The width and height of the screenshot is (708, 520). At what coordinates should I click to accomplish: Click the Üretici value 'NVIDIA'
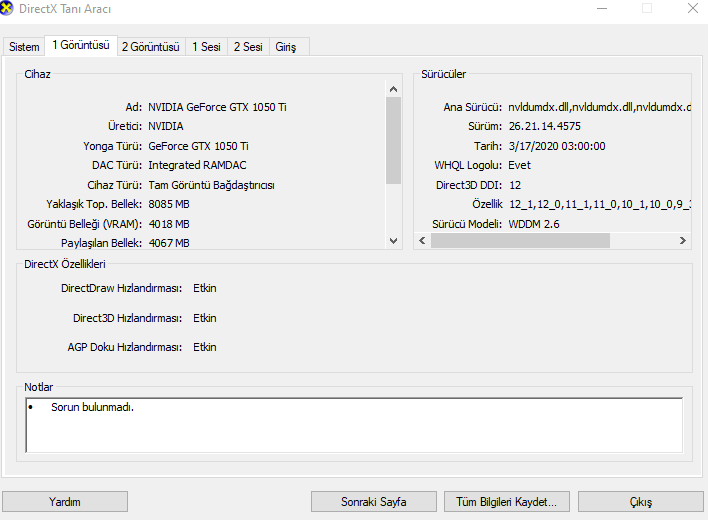click(166, 126)
